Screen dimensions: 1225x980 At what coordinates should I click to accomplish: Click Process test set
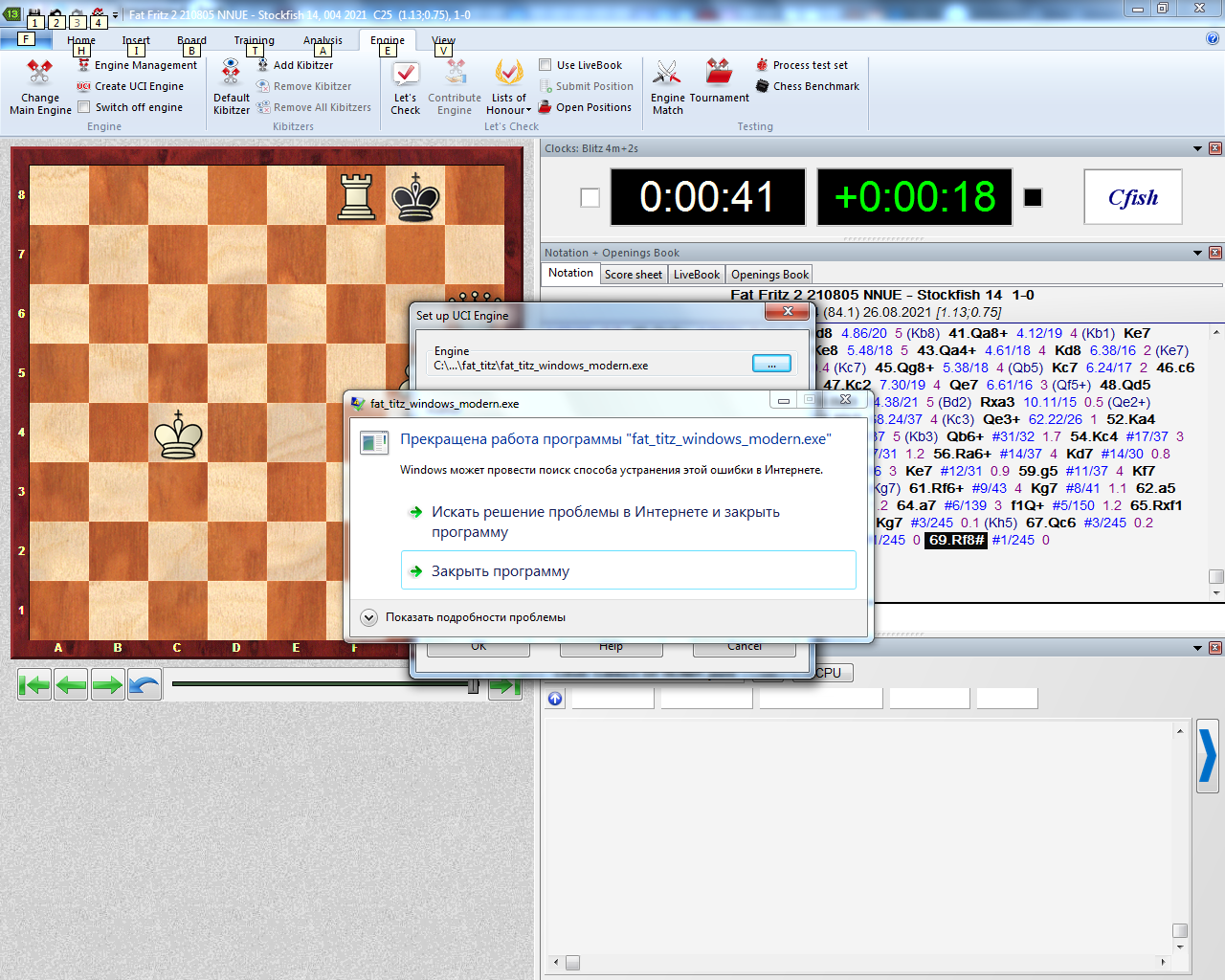(x=802, y=65)
